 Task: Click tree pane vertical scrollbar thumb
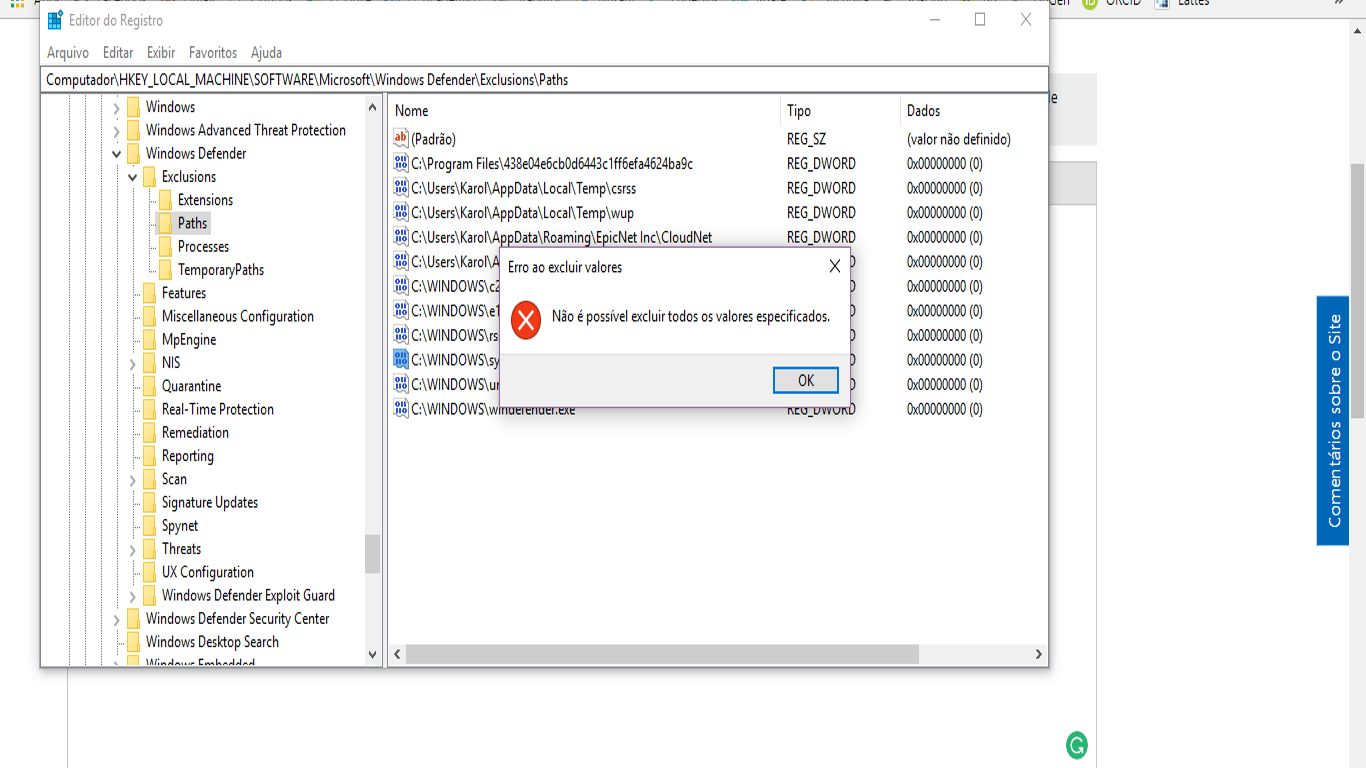click(373, 554)
